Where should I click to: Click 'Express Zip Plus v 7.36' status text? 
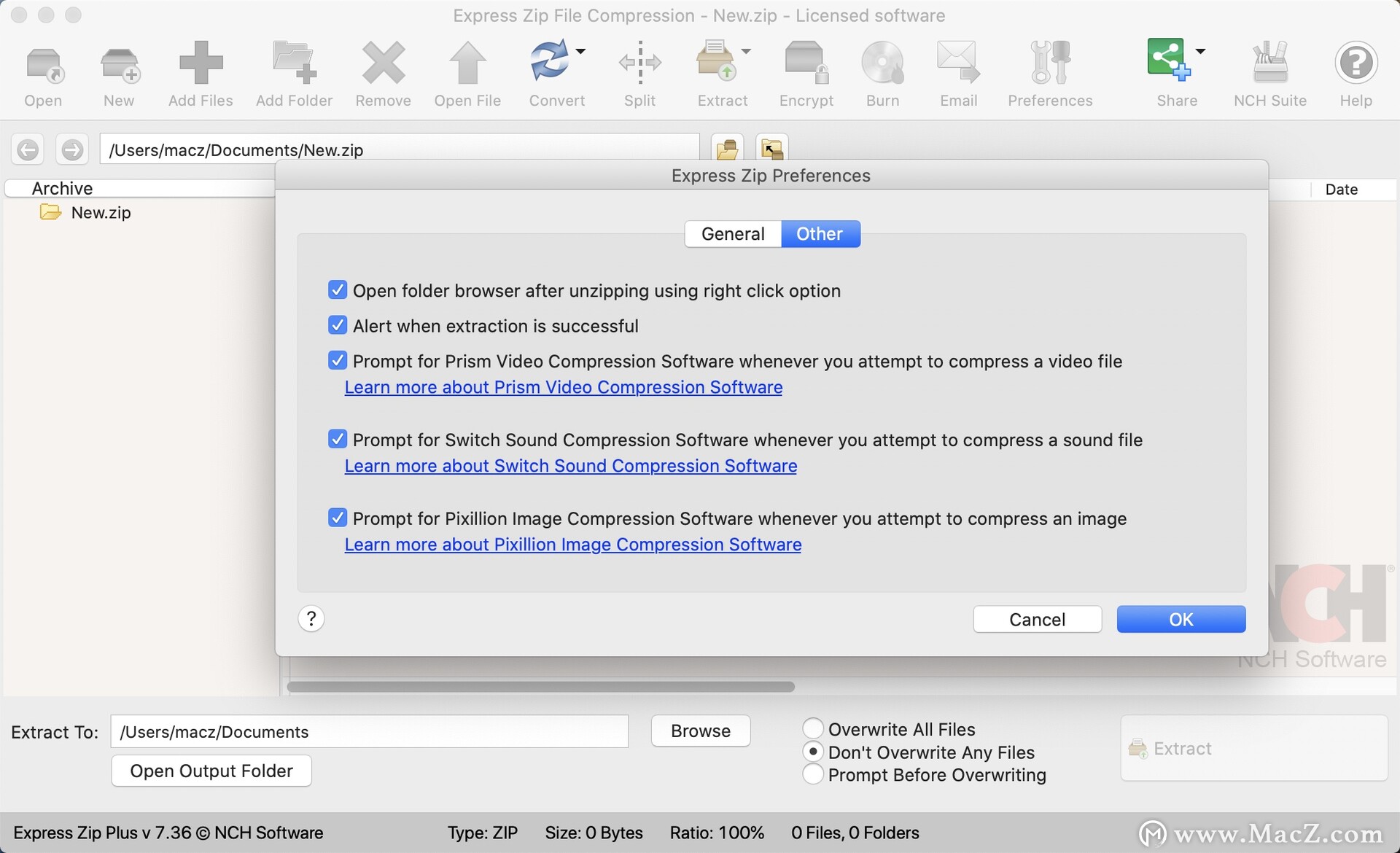(103, 833)
